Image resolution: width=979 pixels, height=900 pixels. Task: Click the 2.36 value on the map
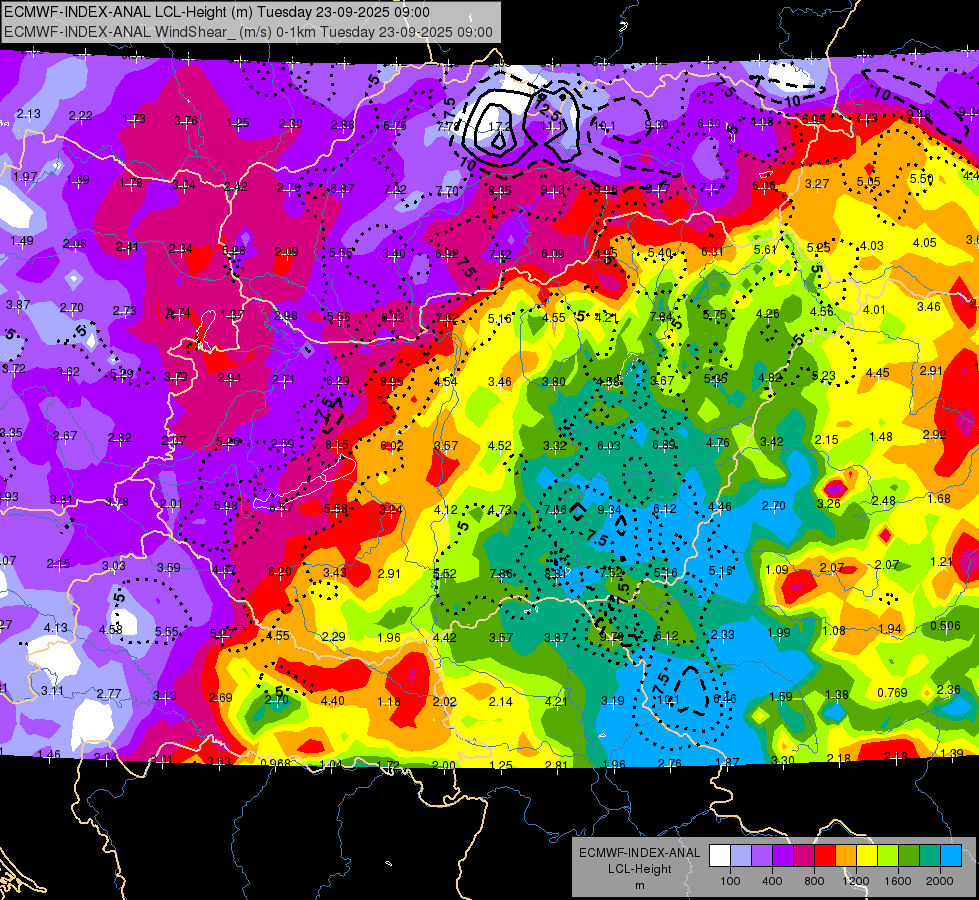(948, 690)
